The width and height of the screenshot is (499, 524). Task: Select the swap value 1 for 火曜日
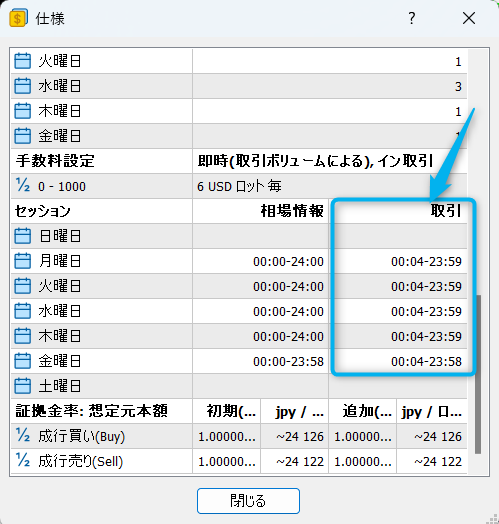click(x=458, y=61)
